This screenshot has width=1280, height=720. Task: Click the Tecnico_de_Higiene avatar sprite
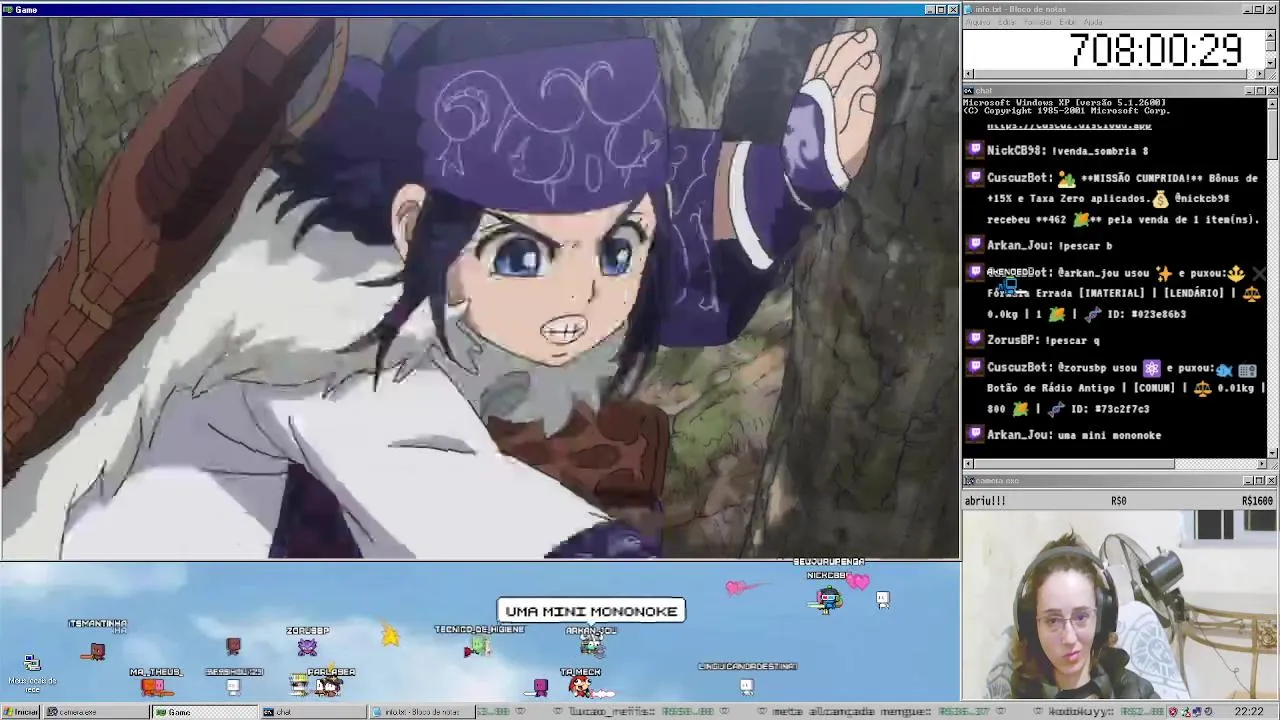[477, 647]
